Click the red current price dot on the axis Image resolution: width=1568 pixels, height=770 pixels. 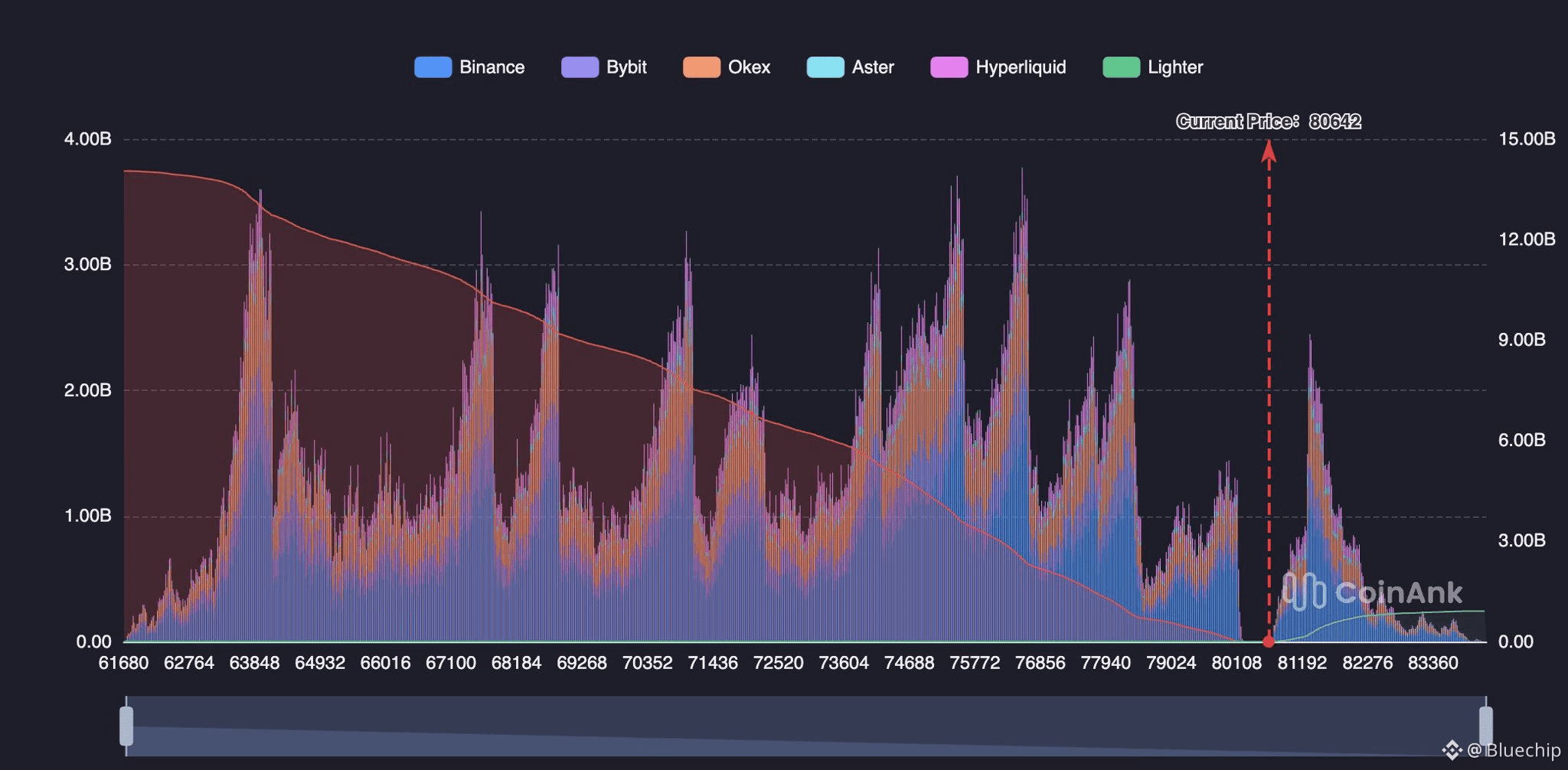[x=1269, y=641]
